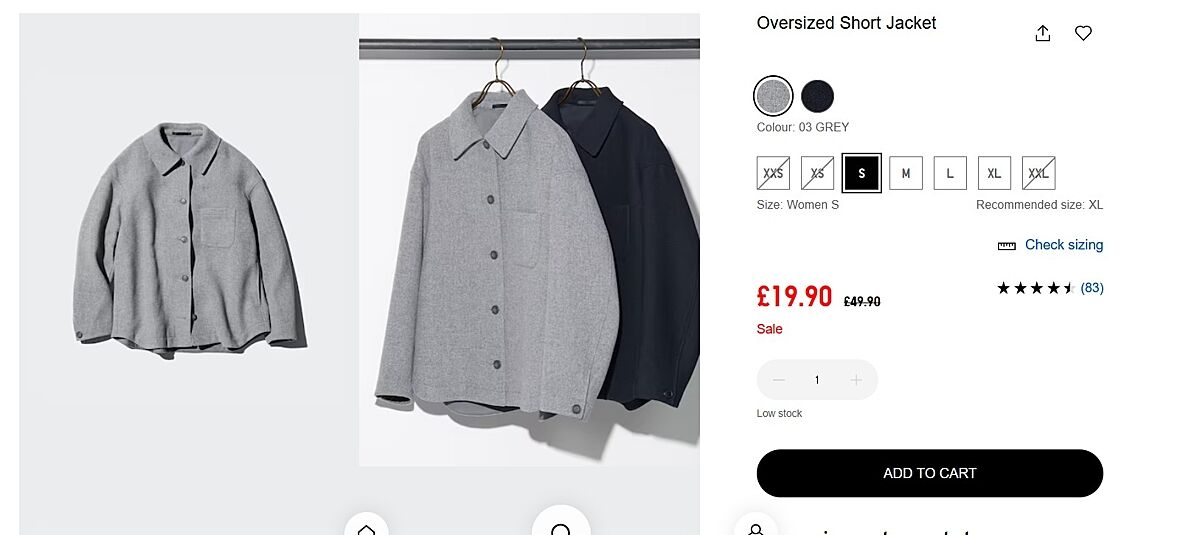Screen dimensions: 1200x535
Task: Click the star rating icons
Action: click(1035, 288)
